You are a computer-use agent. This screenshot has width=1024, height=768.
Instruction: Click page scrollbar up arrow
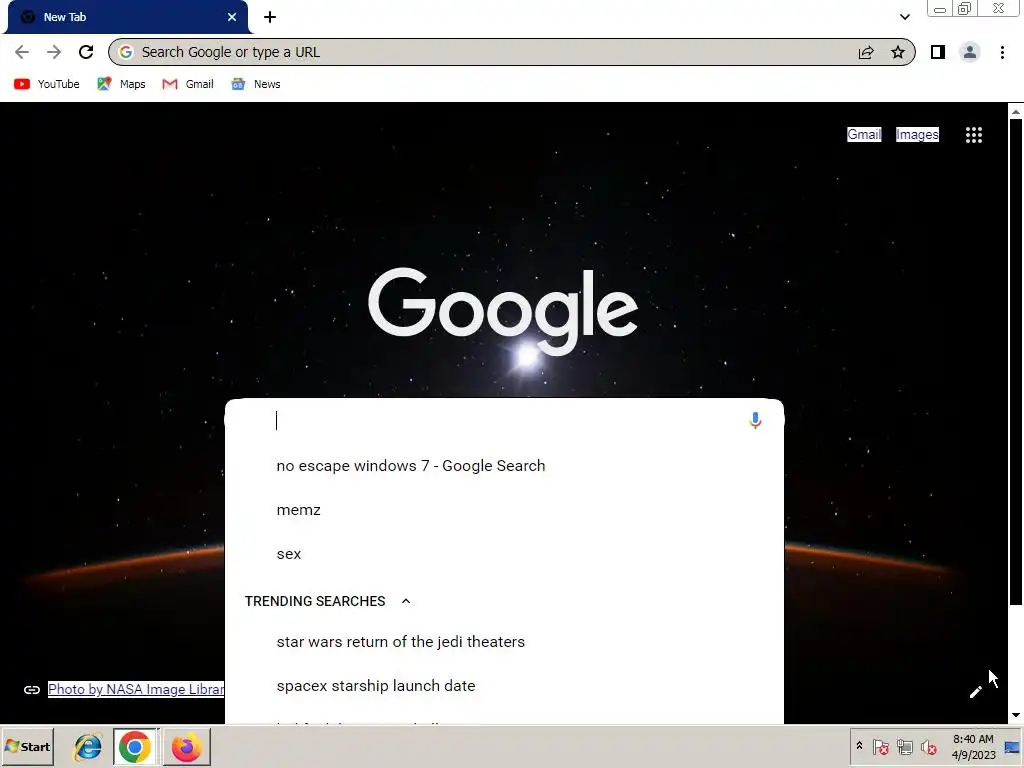[x=1016, y=112]
